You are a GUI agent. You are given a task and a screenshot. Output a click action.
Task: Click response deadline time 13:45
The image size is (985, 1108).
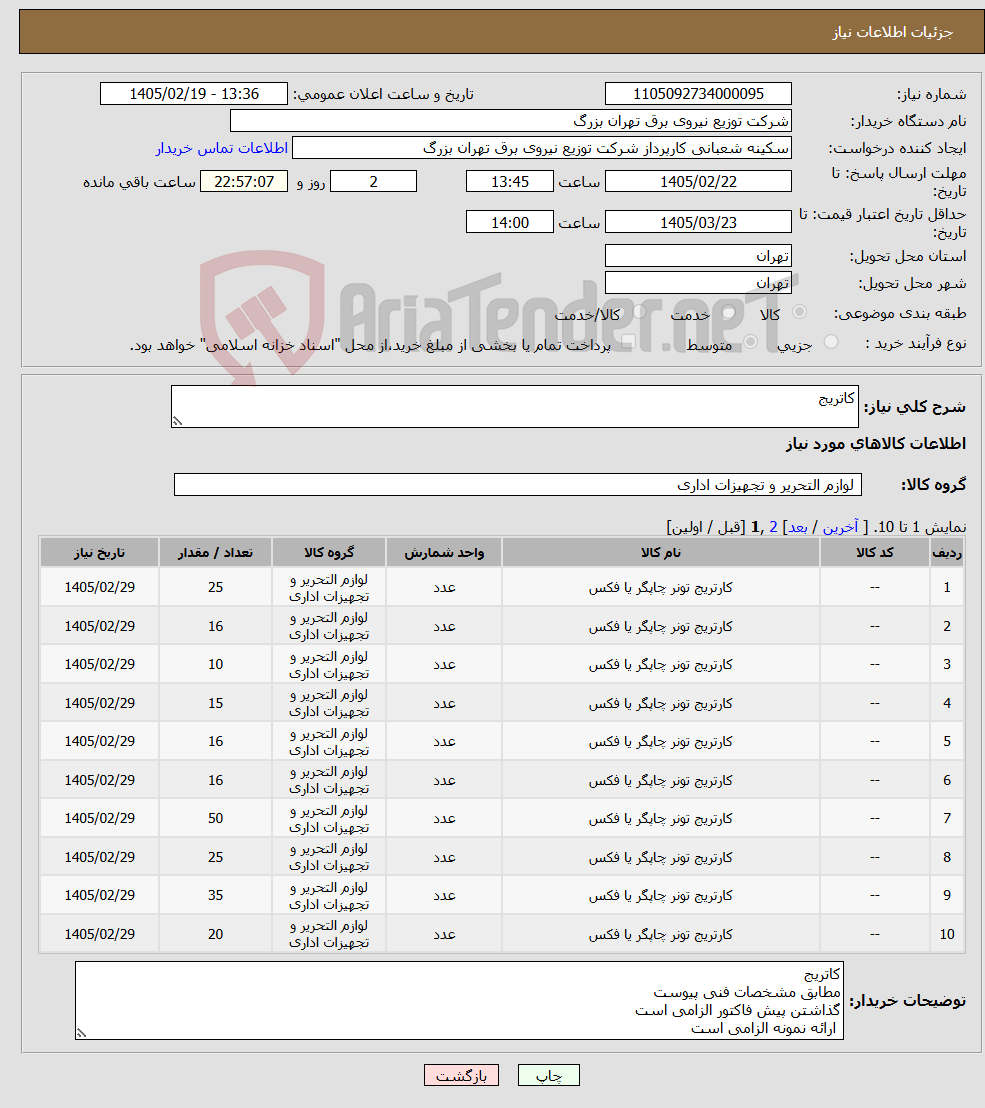(x=509, y=182)
